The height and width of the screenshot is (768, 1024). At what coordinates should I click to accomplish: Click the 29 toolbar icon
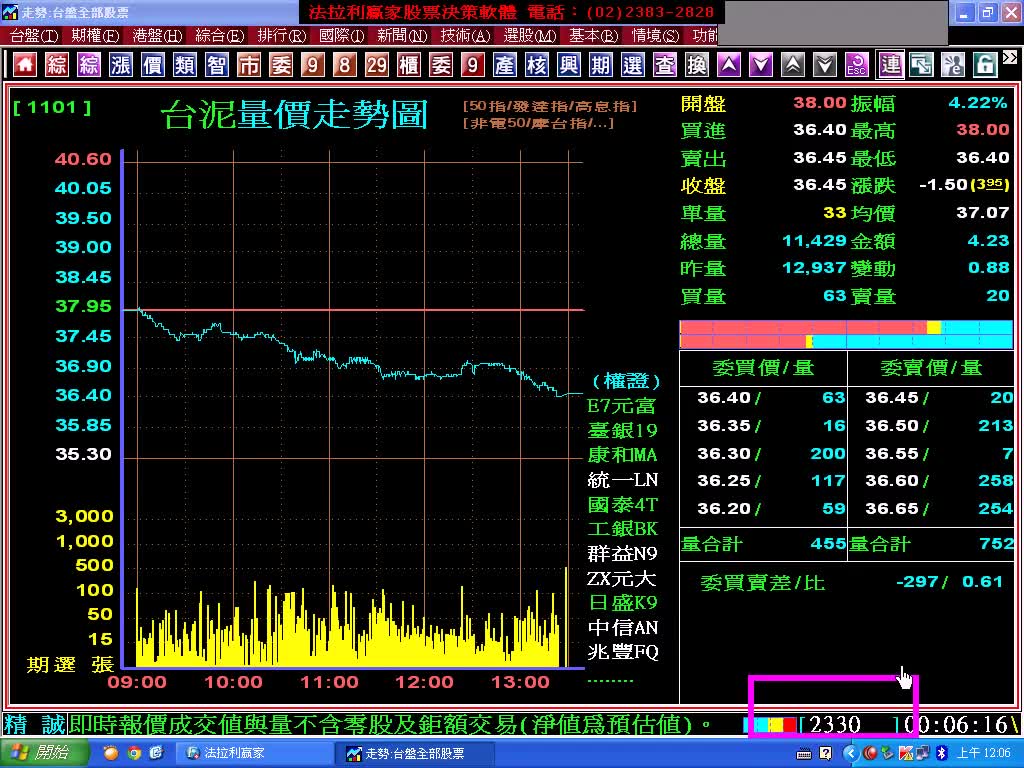tap(377, 65)
